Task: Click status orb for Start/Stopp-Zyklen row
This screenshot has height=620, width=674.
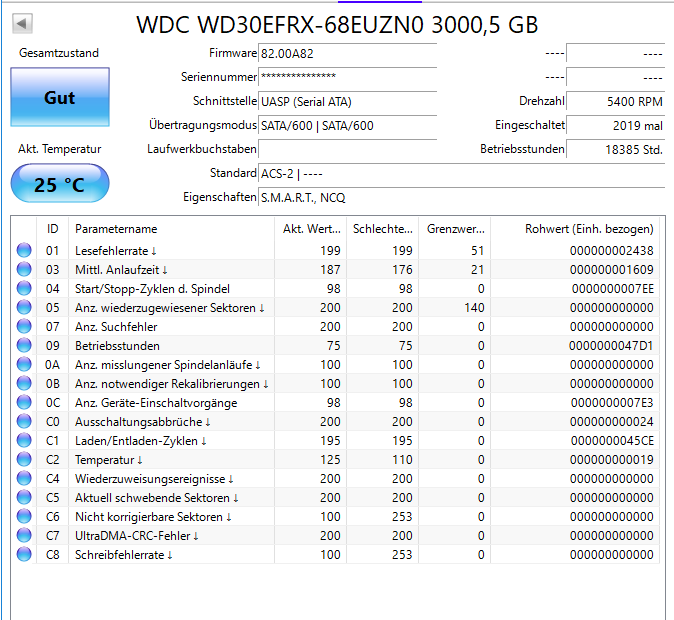Action: point(24,288)
